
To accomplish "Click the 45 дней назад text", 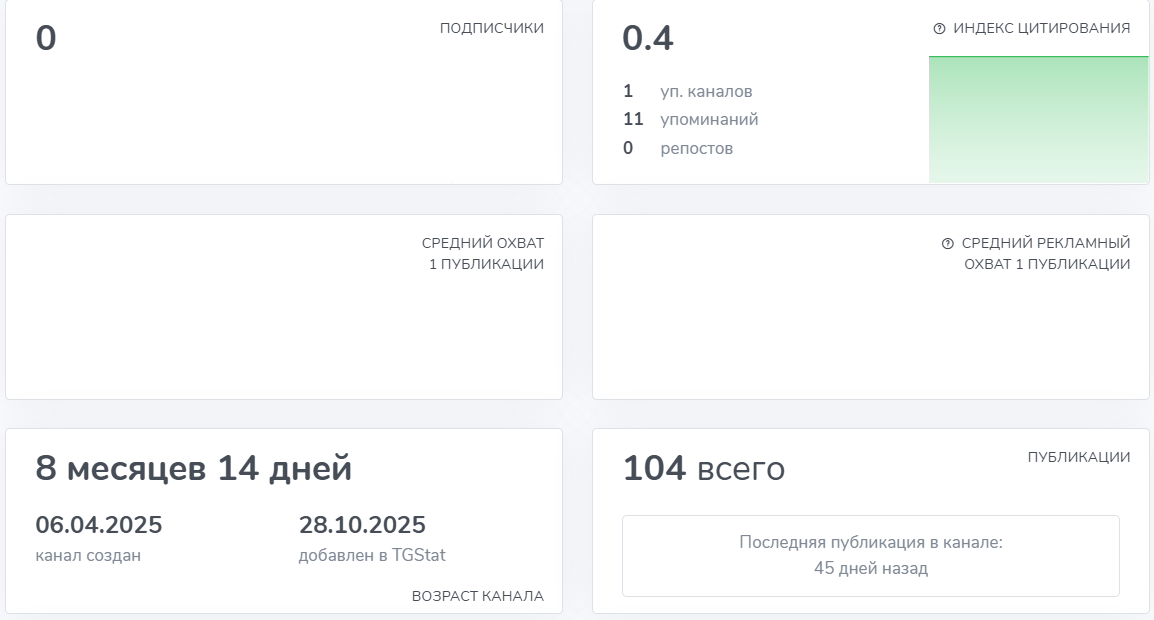I will click(870, 569).
